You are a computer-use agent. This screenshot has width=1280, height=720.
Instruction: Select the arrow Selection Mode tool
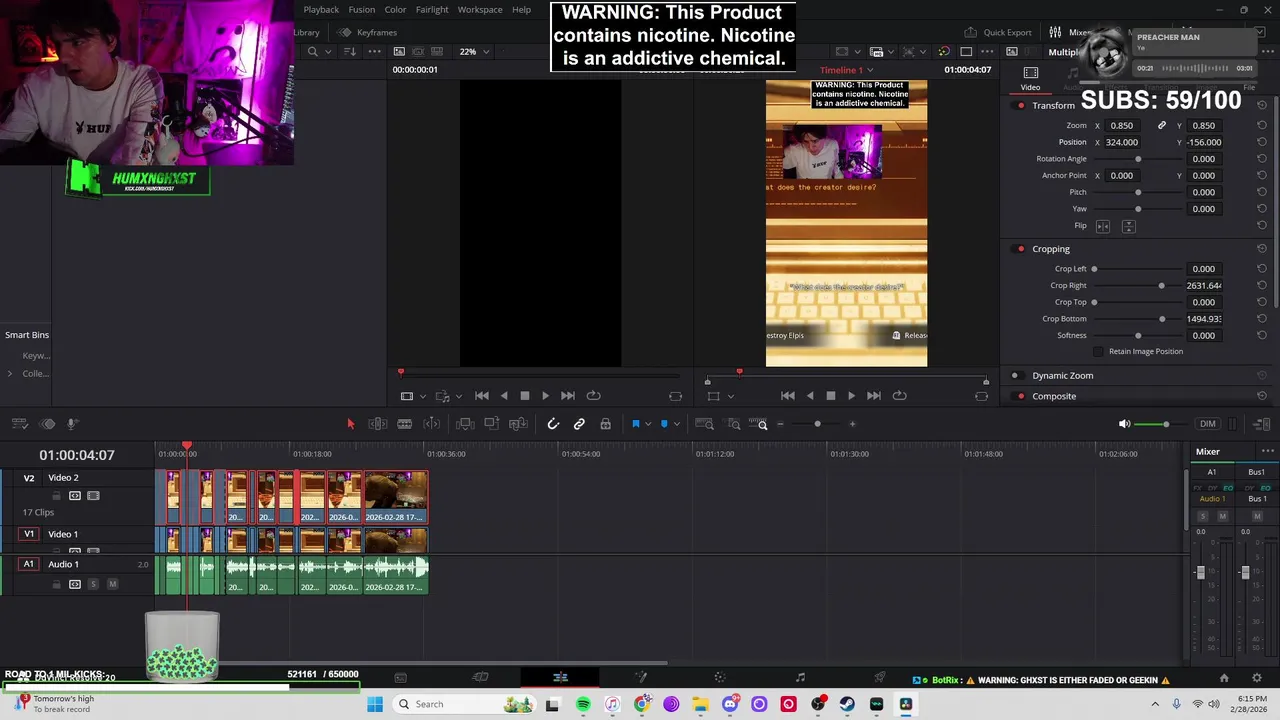pyautogui.click(x=350, y=424)
